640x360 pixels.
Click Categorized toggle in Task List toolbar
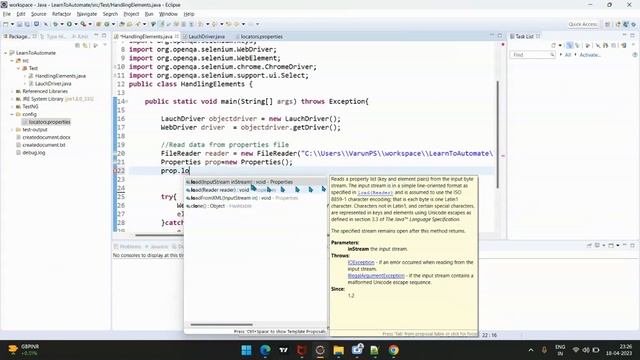tap(569, 45)
